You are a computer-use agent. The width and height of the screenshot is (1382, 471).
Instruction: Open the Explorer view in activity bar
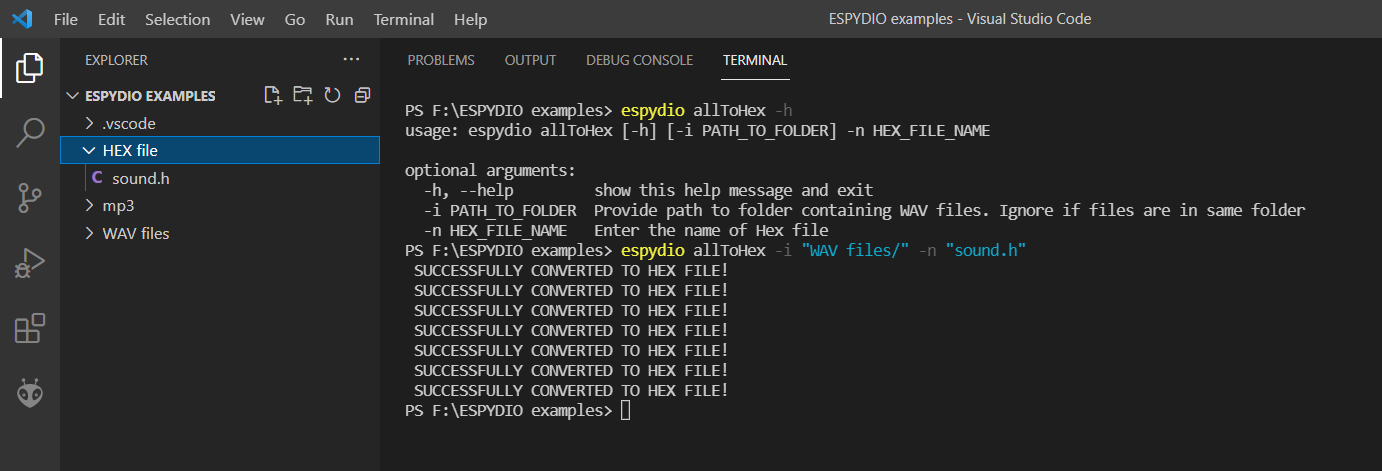[30, 68]
